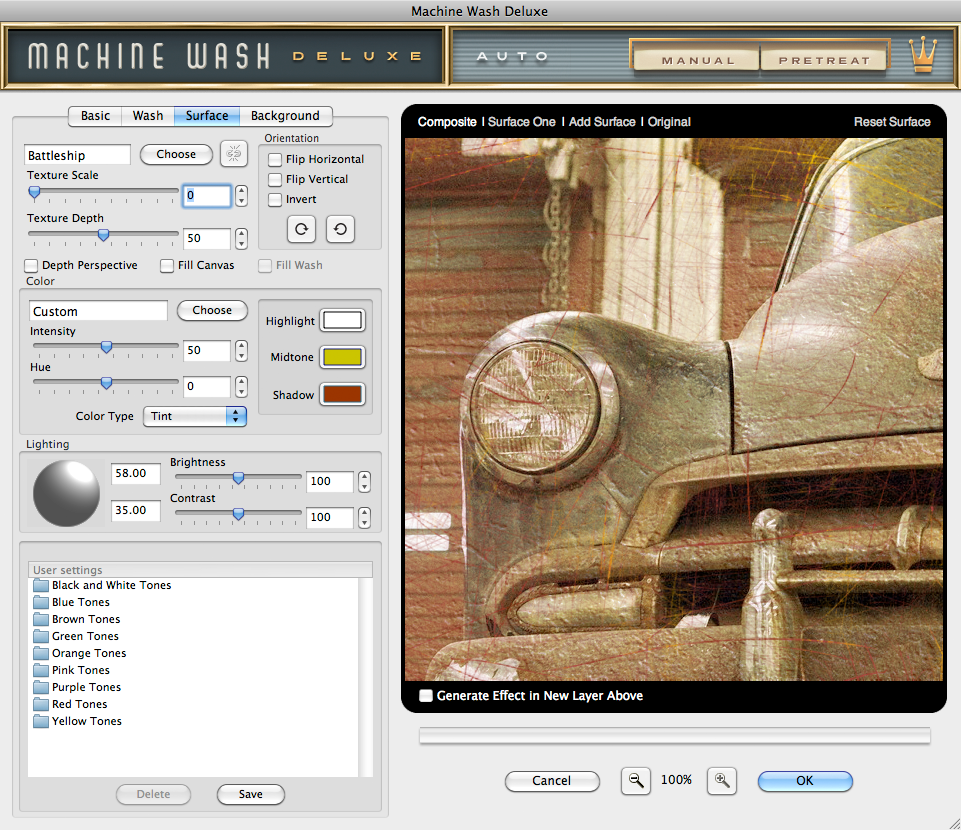This screenshot has width=961, height=830.
Task: Click Reset Surface link
Action: [892, 122]
